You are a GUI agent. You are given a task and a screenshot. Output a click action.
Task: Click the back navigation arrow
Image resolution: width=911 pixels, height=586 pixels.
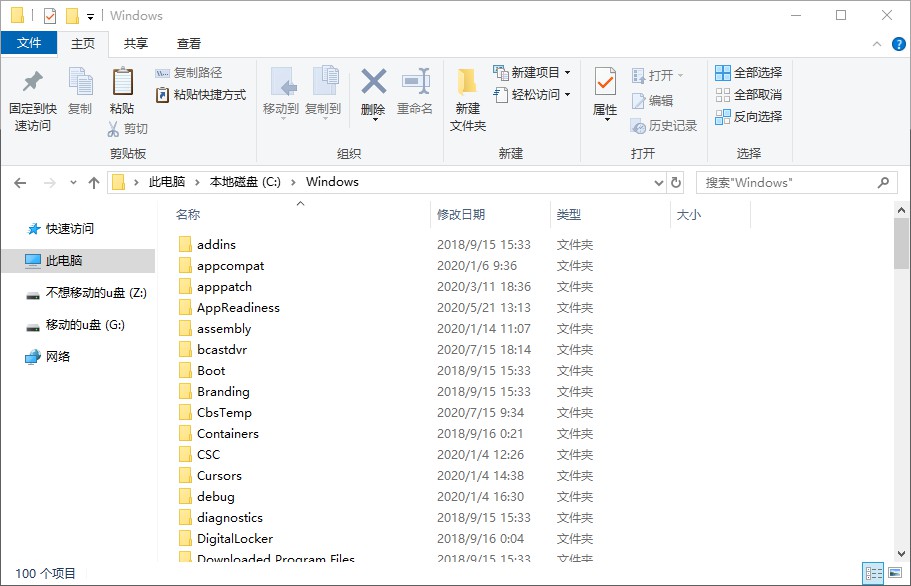[x=20, y=183]
